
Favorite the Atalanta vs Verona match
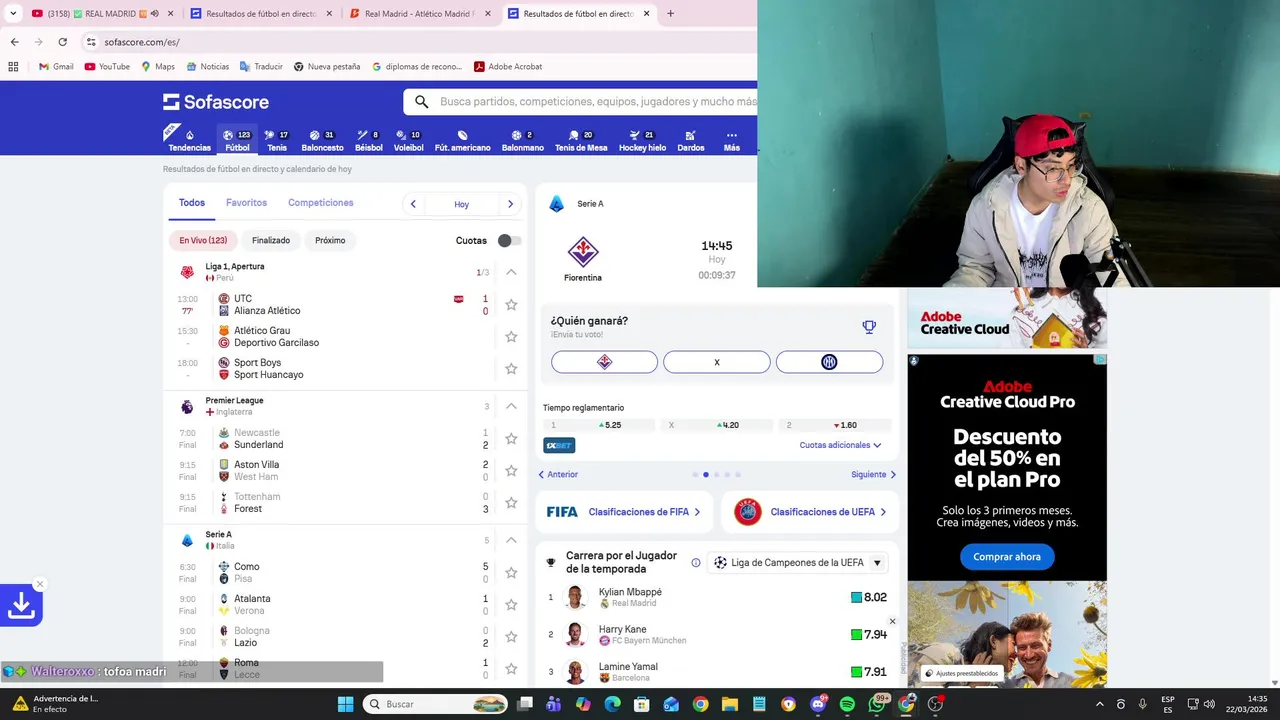coord(511,605)
